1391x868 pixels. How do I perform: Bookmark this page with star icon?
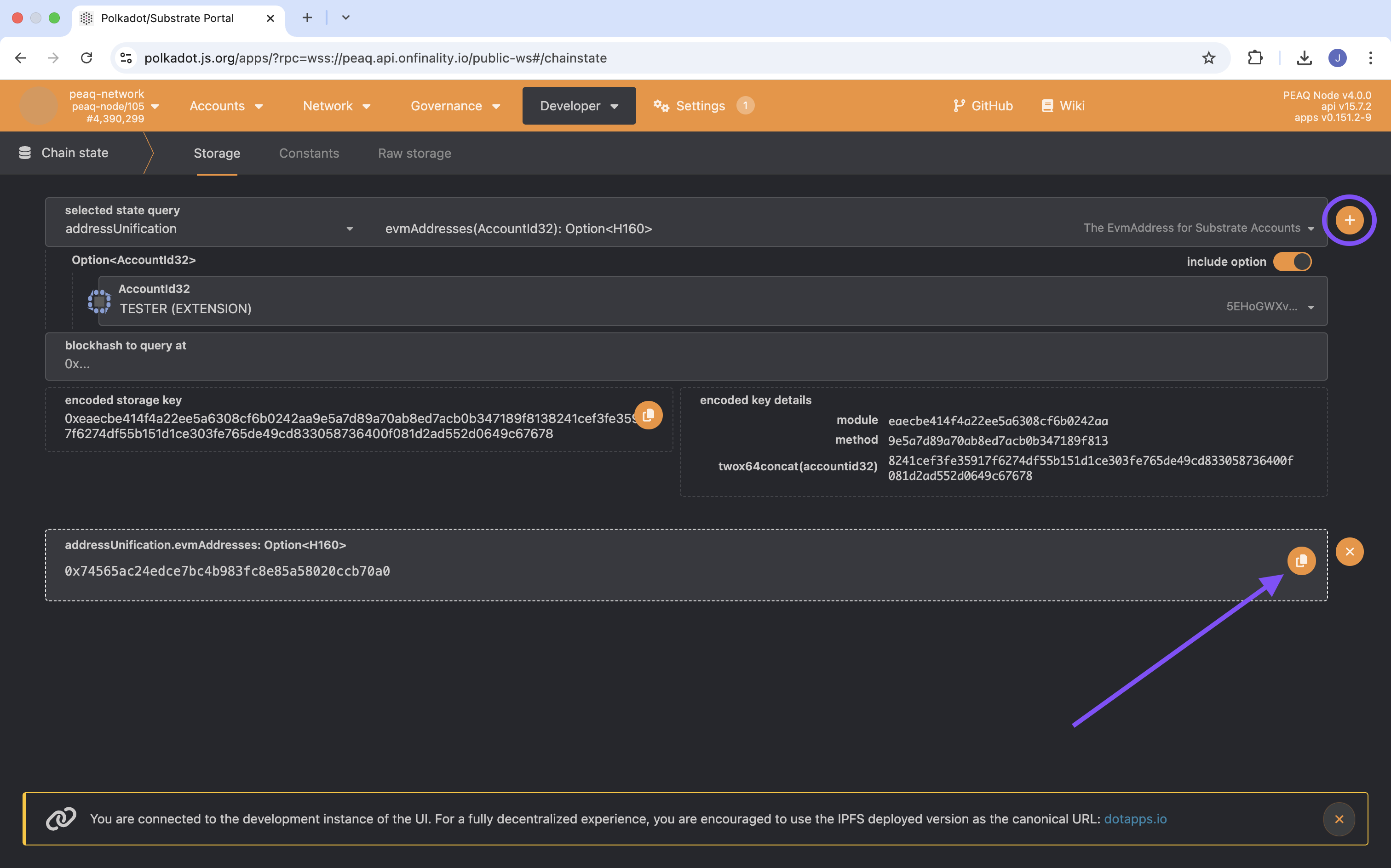point(1208,58)
